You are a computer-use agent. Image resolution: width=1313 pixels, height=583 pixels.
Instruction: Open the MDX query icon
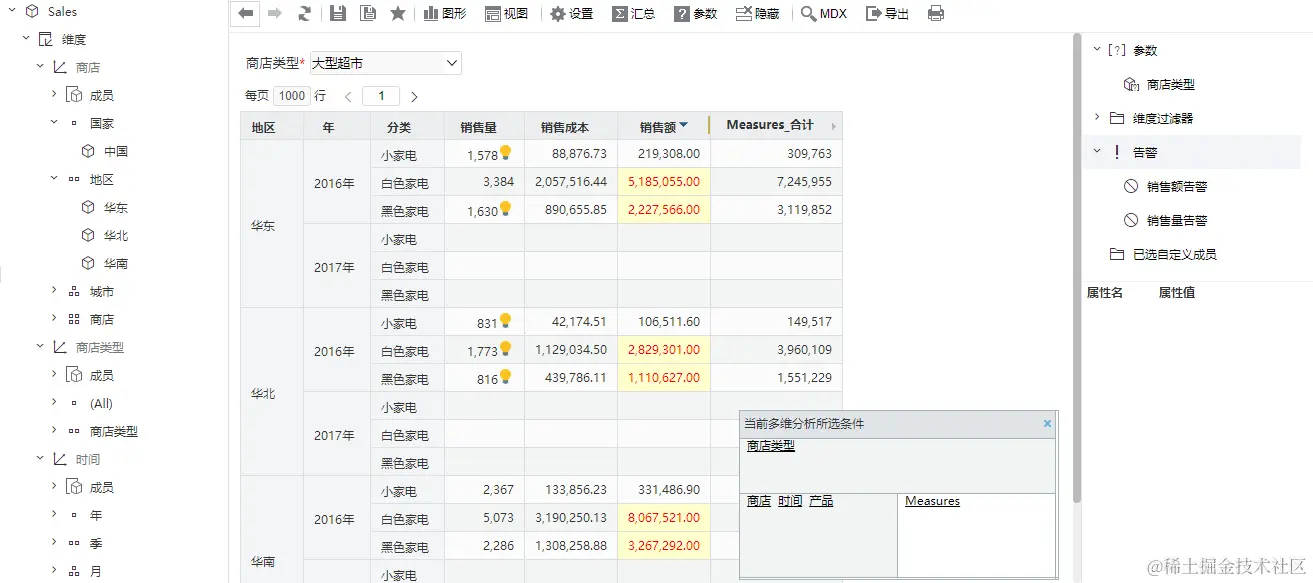point(822,13)
